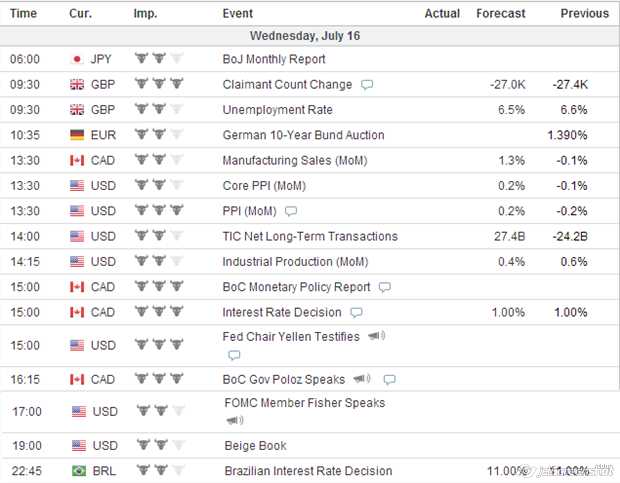The image size is (620, 483).
Task: Click the speaker icon beside Fed Chair Yellen Testifies
Action: coord(376,336)
